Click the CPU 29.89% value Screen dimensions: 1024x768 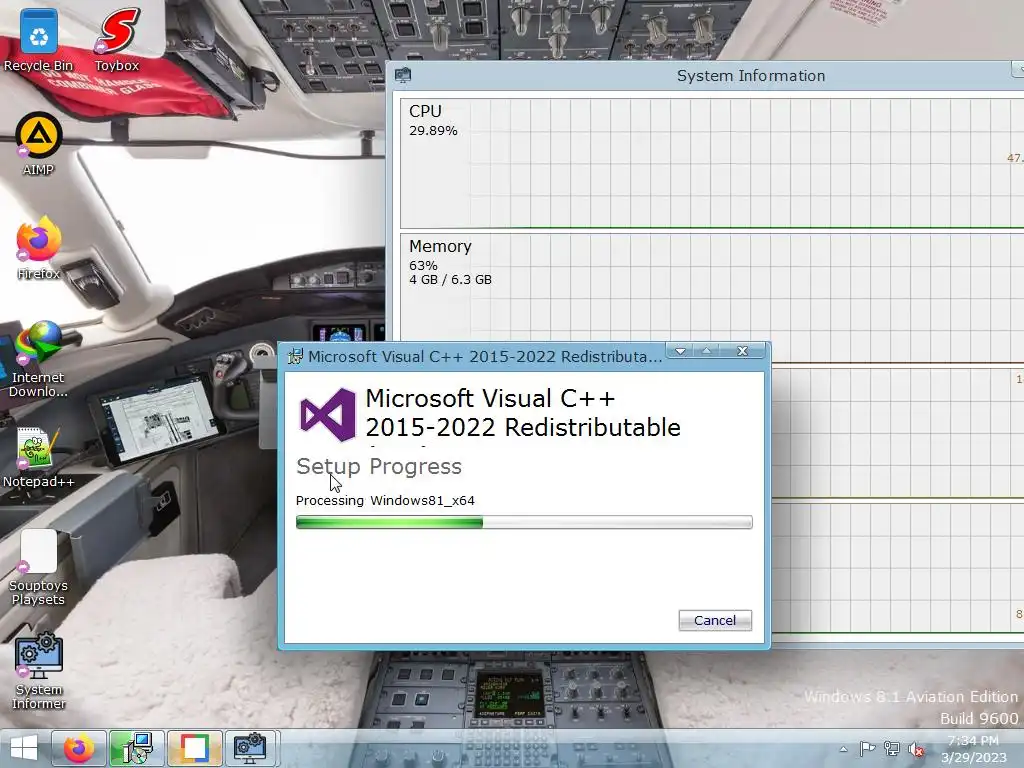[x=433, y=131]
